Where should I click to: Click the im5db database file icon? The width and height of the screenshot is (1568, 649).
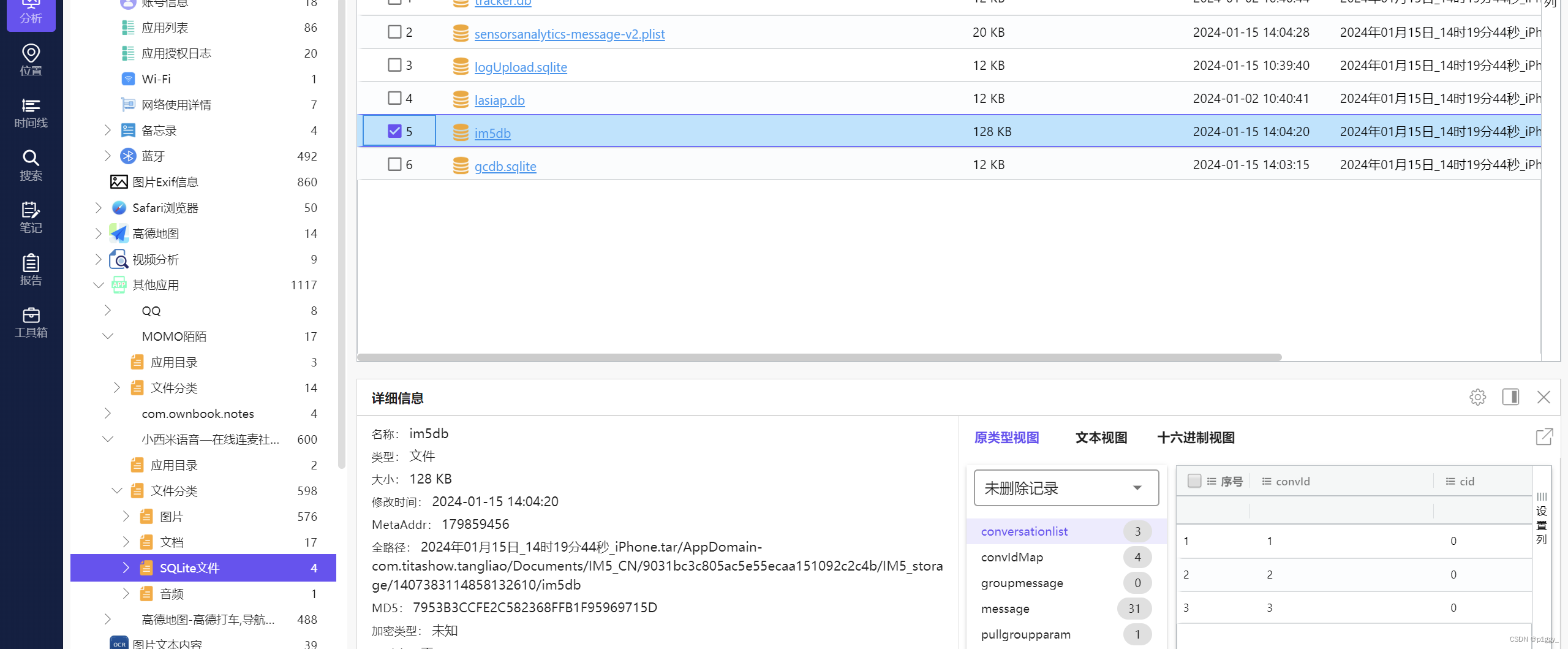click(461, 132)
